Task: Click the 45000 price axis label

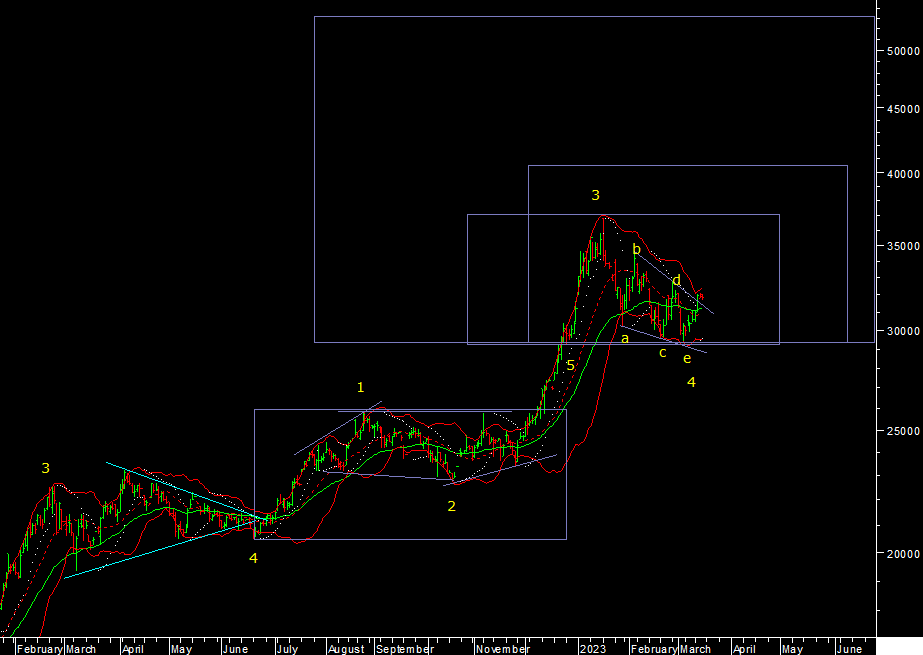Action: coord(903,109)
